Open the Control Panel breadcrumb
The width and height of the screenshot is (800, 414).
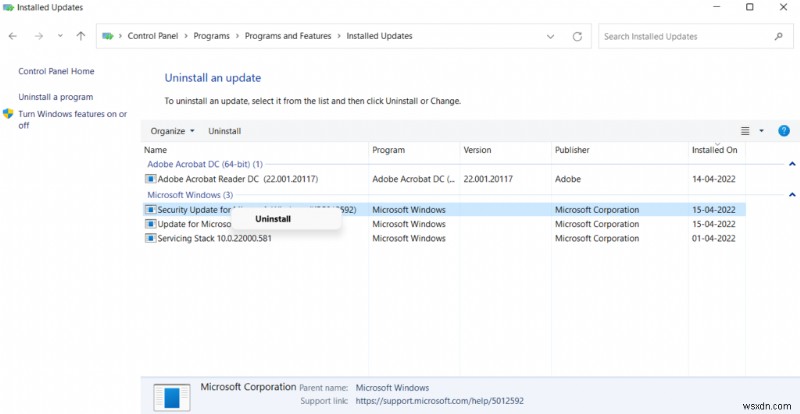tap(153, 36)
